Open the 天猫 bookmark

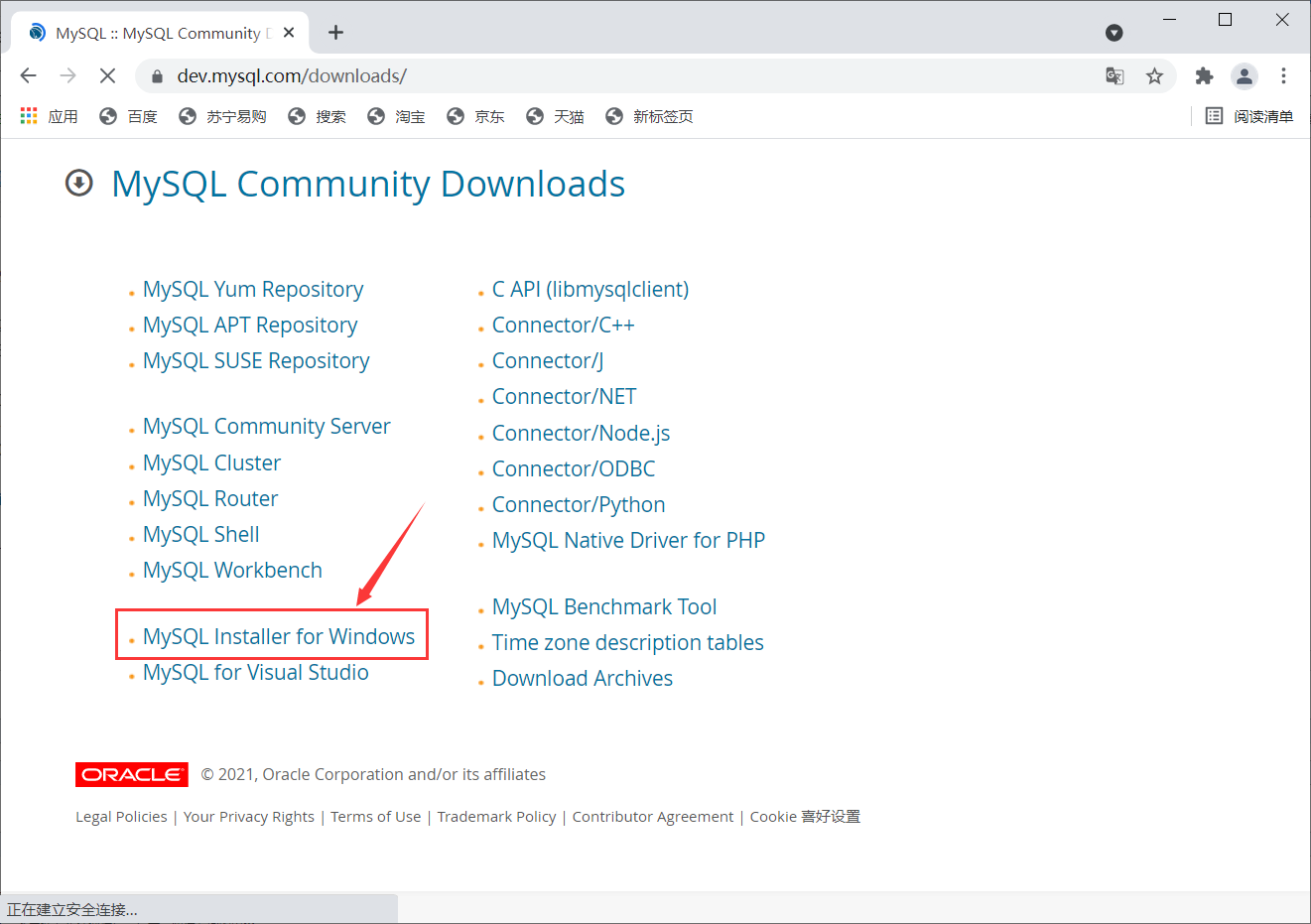tap(555, 116)
